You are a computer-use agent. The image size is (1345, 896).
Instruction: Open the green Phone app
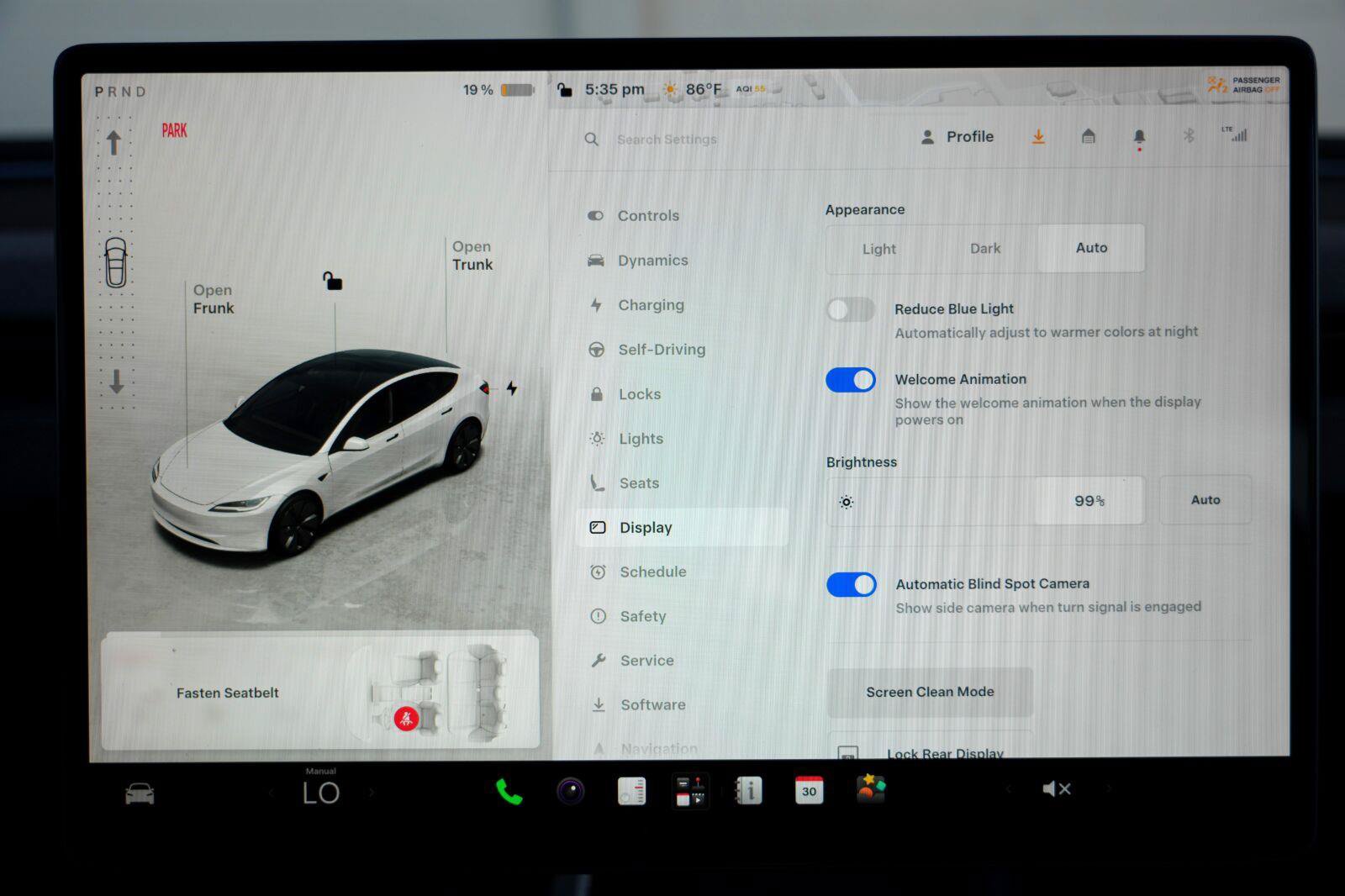[509, 791]
